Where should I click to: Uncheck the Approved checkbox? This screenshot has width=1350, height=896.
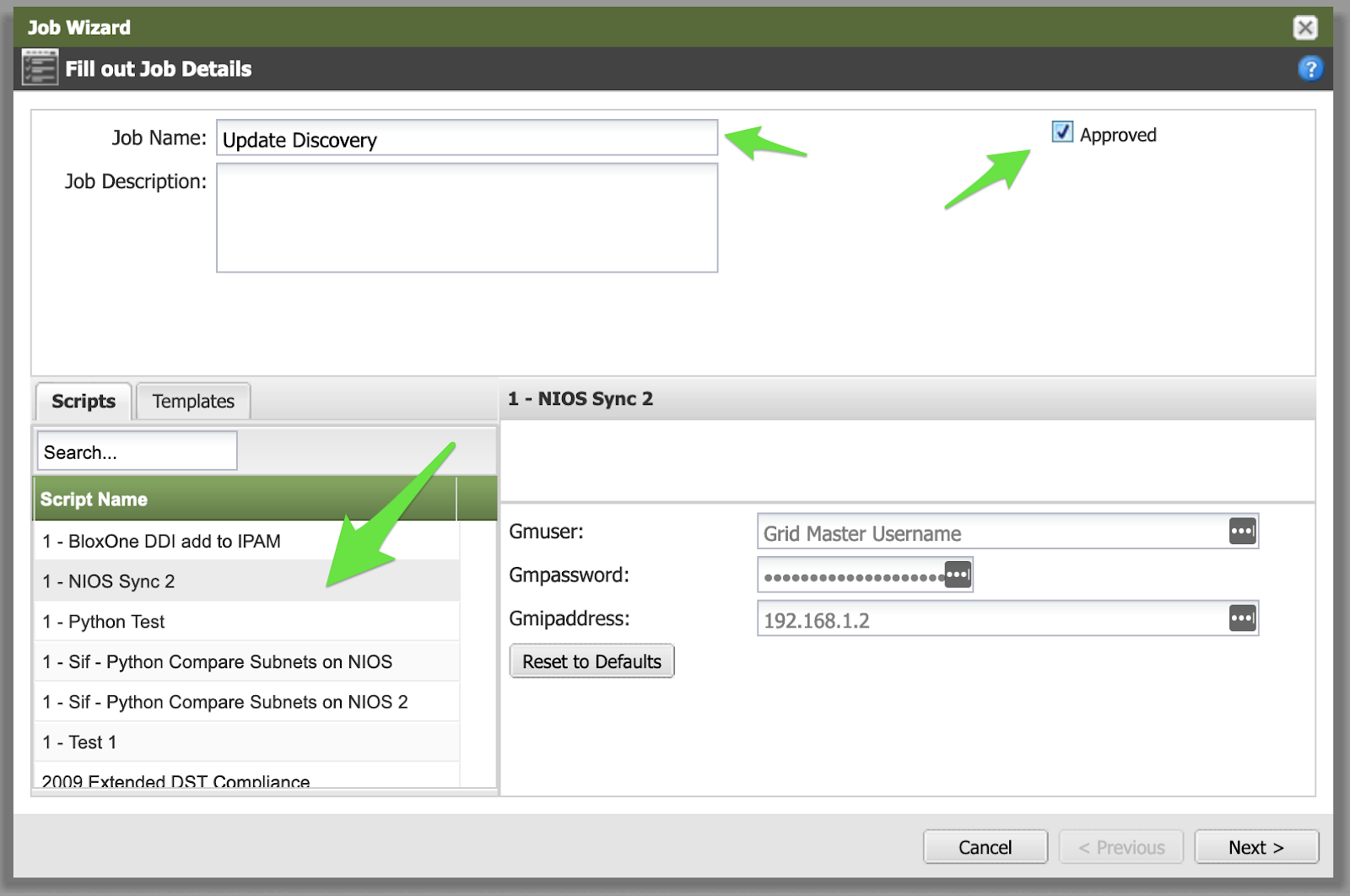1062,132
